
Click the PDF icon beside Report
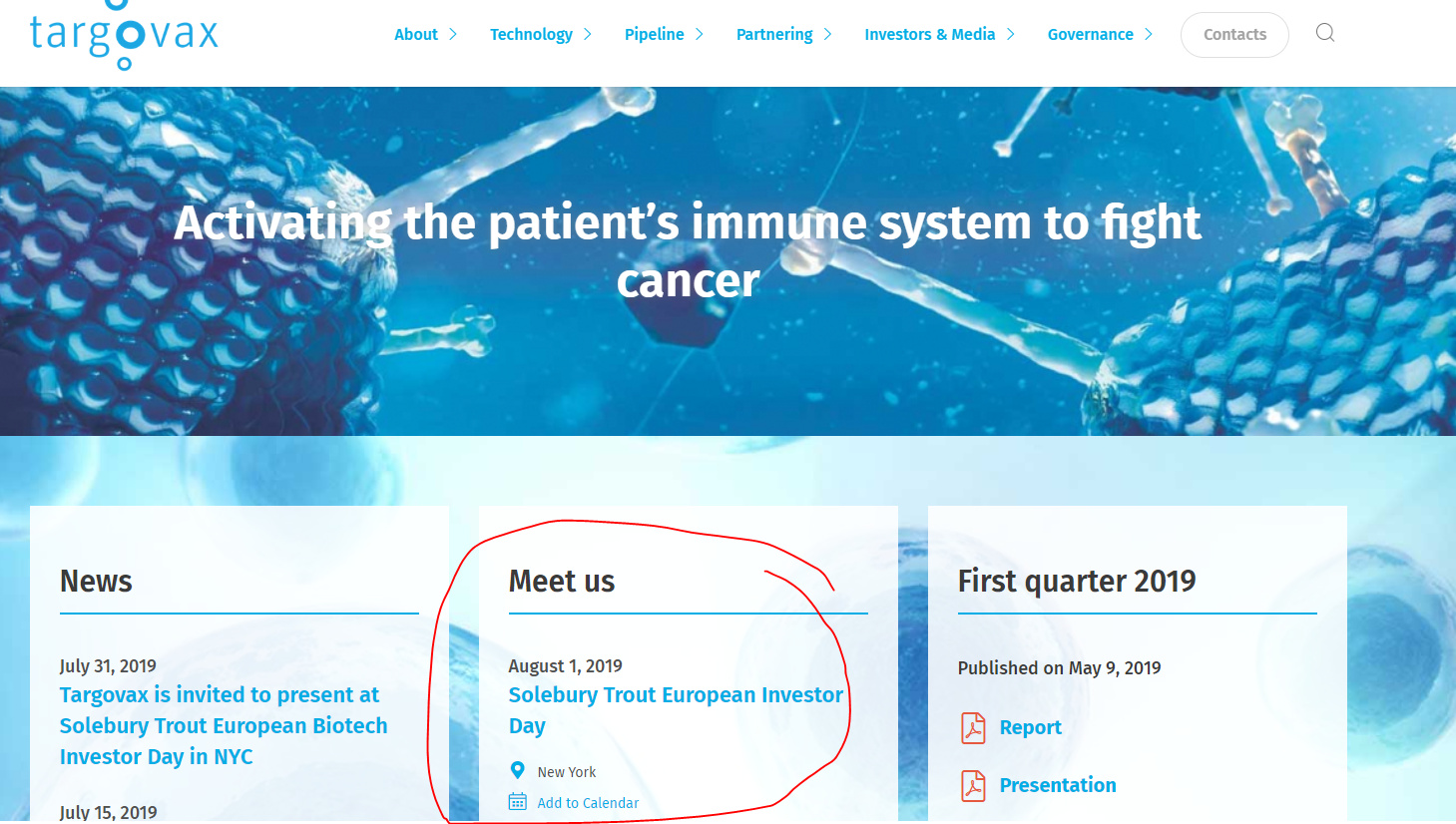[973, 728]
